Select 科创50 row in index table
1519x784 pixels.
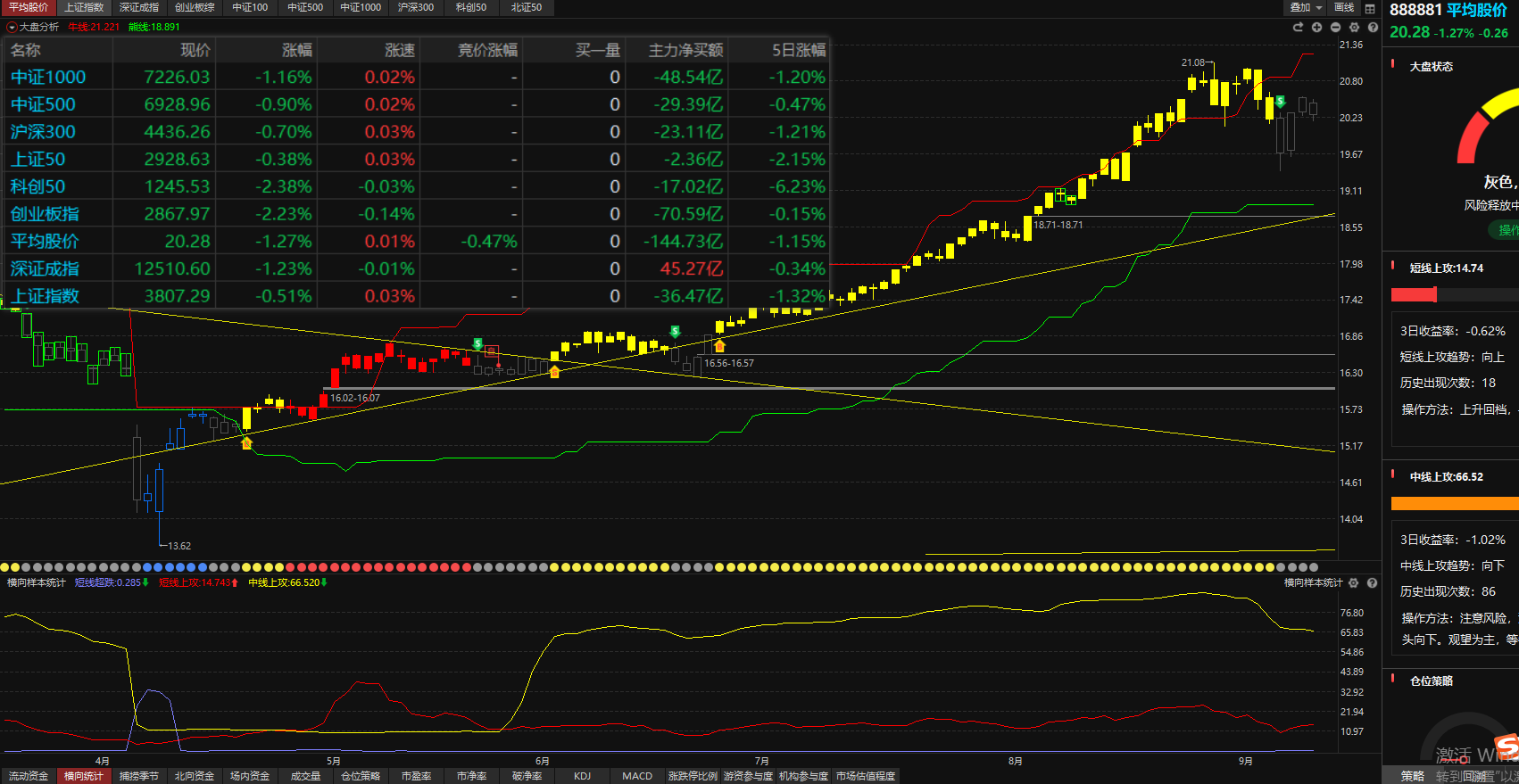(418, 186)
